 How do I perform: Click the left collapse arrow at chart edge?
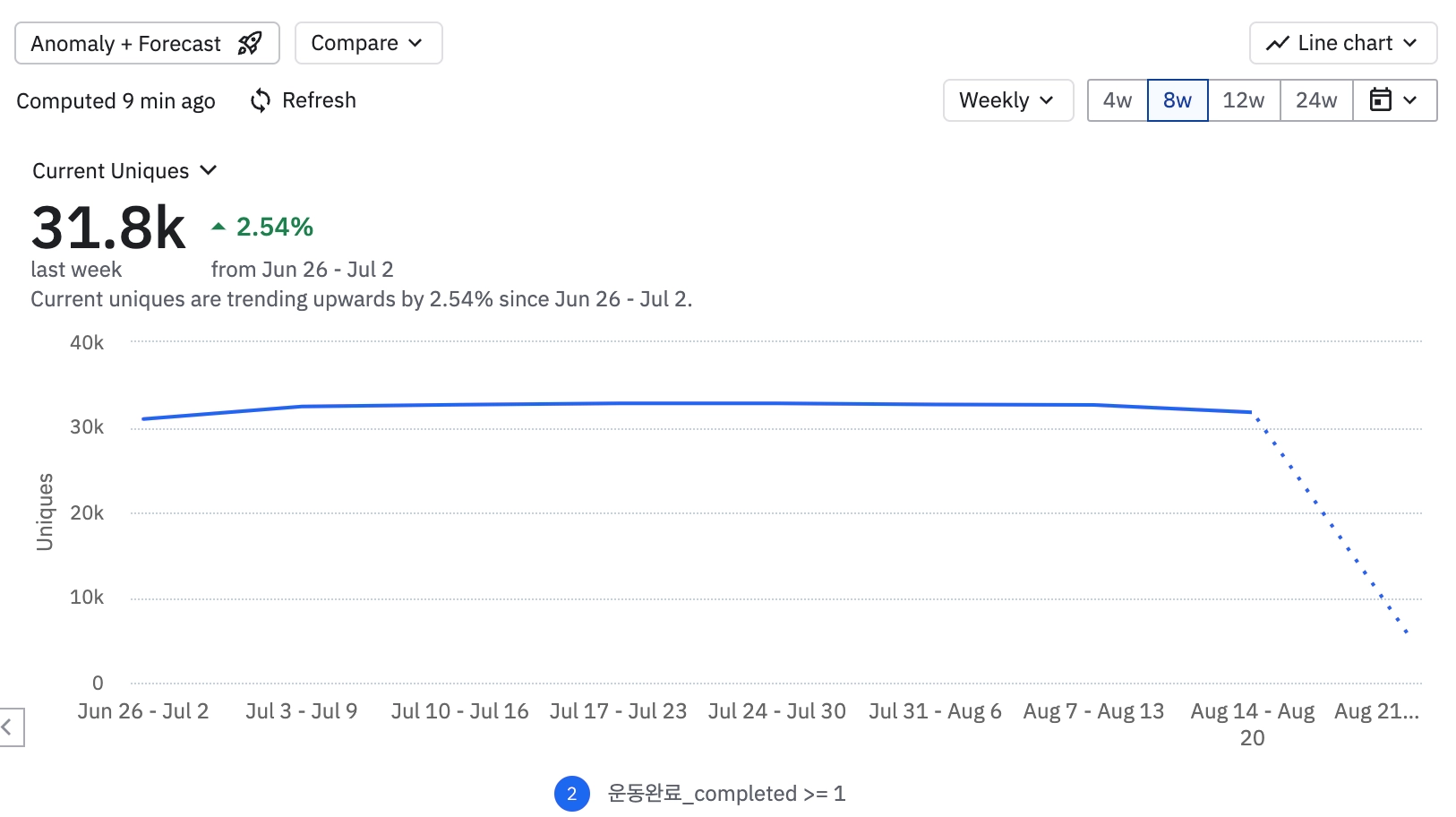click(8, 727)
